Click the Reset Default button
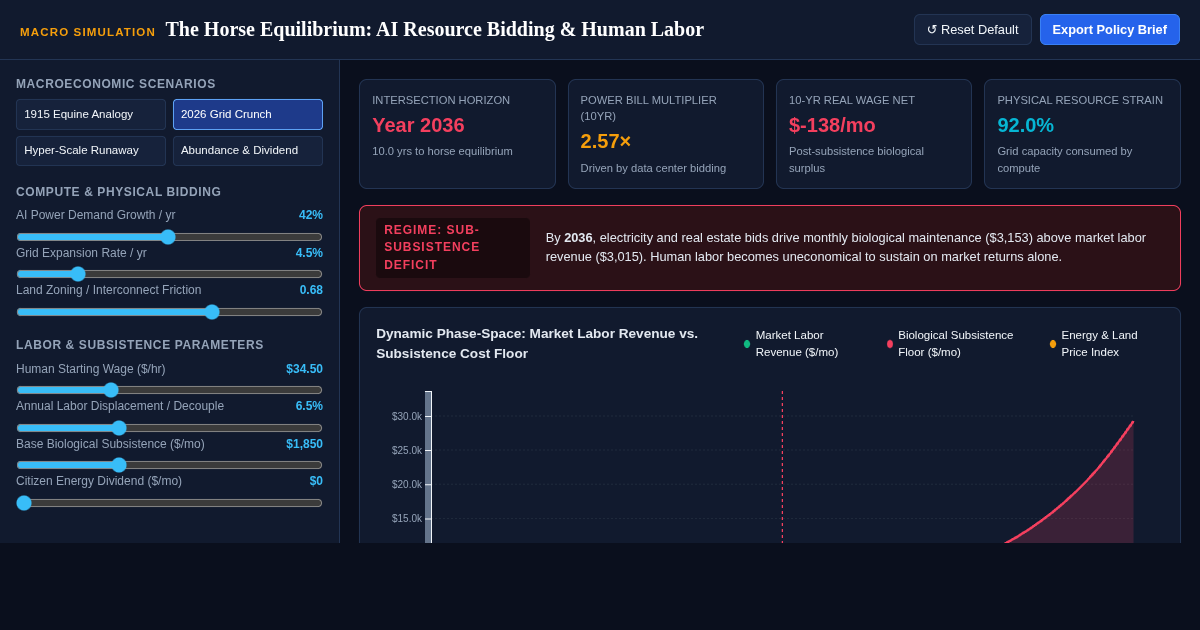The image size is (1200, 630). 972,29
